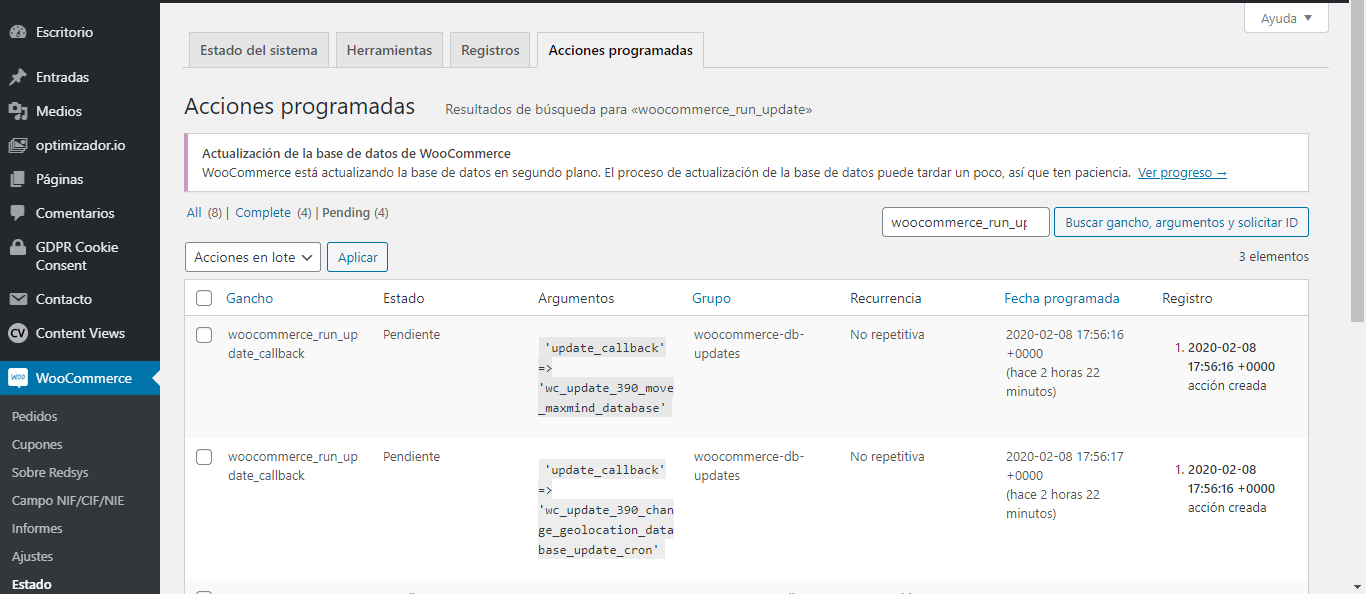Switch to Registros tab
Viewport: 1366px width, 594px height.
[490, 50]
